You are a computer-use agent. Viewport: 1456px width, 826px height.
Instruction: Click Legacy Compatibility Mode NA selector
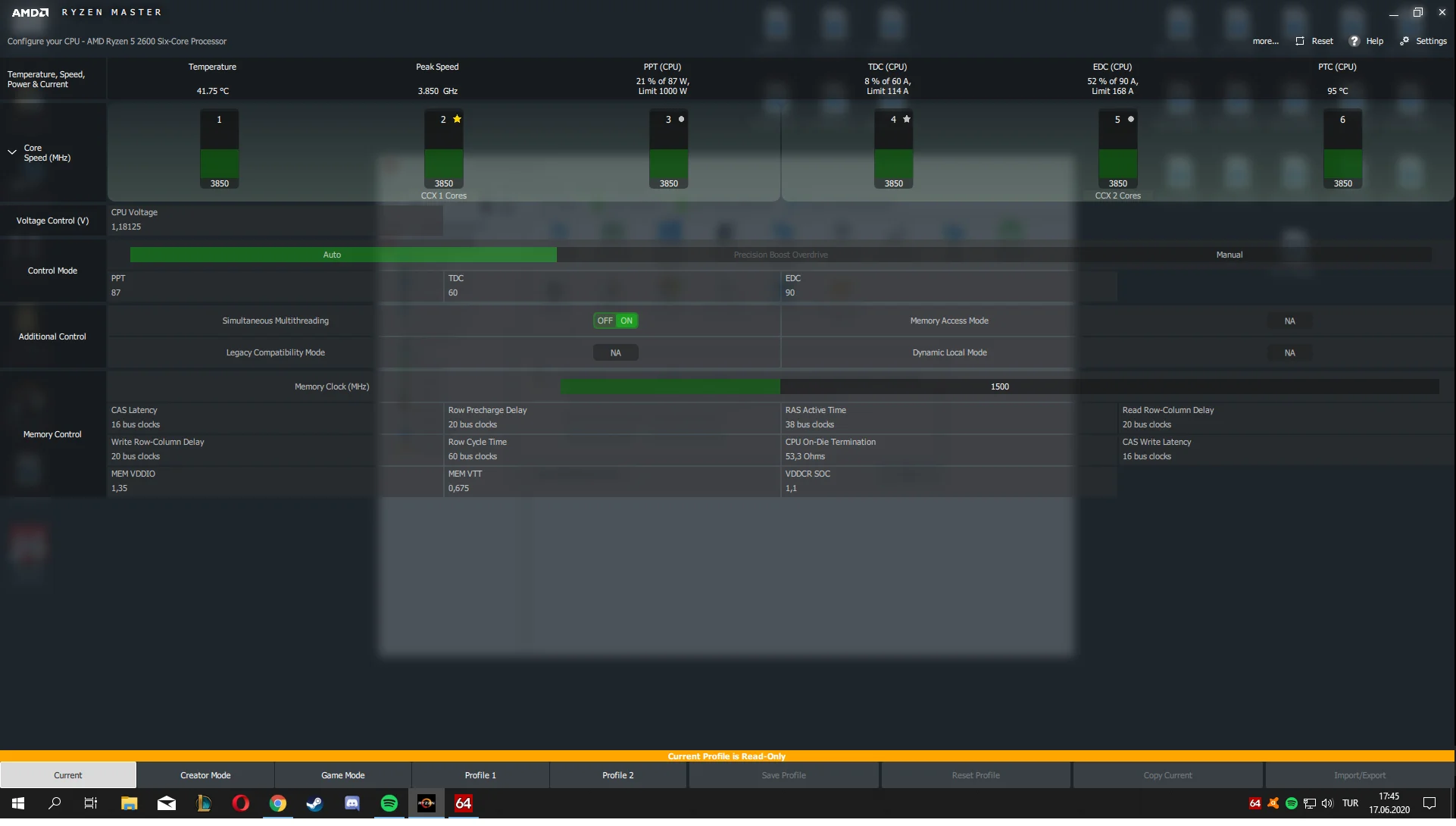615,353
